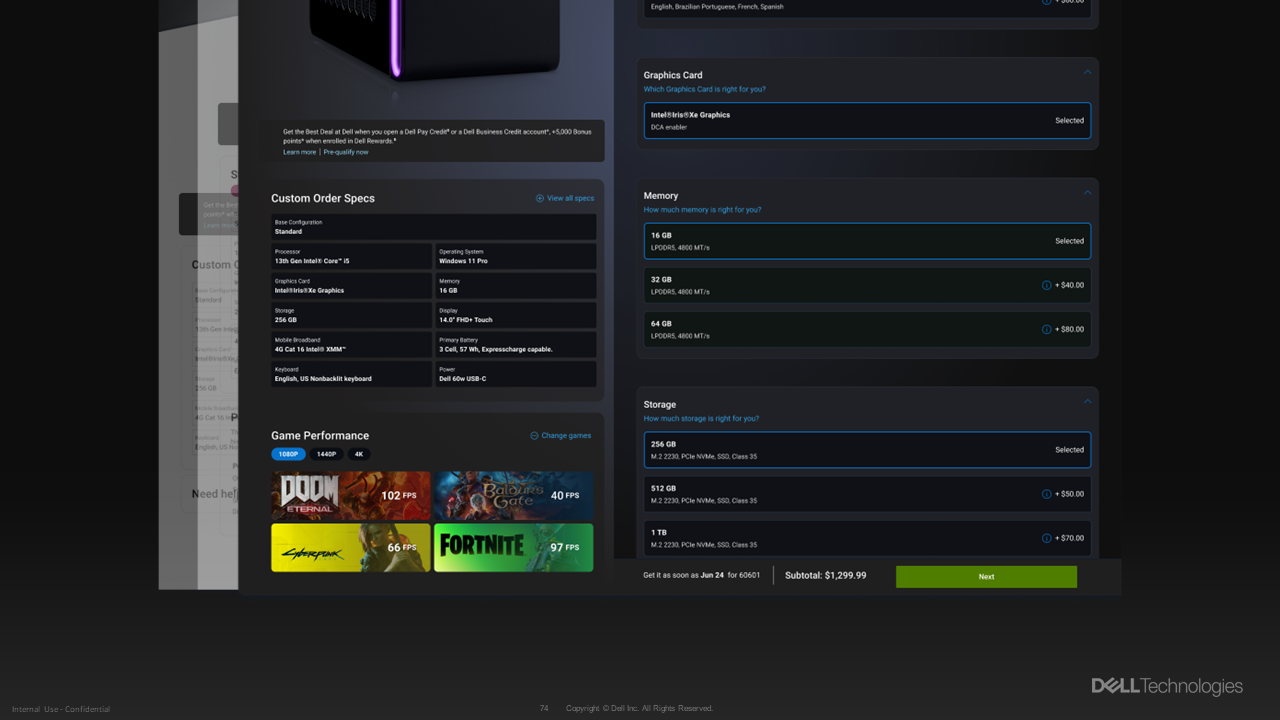Choose the 1 TB storage option
1280x720 pixels.
click(867, 538)
